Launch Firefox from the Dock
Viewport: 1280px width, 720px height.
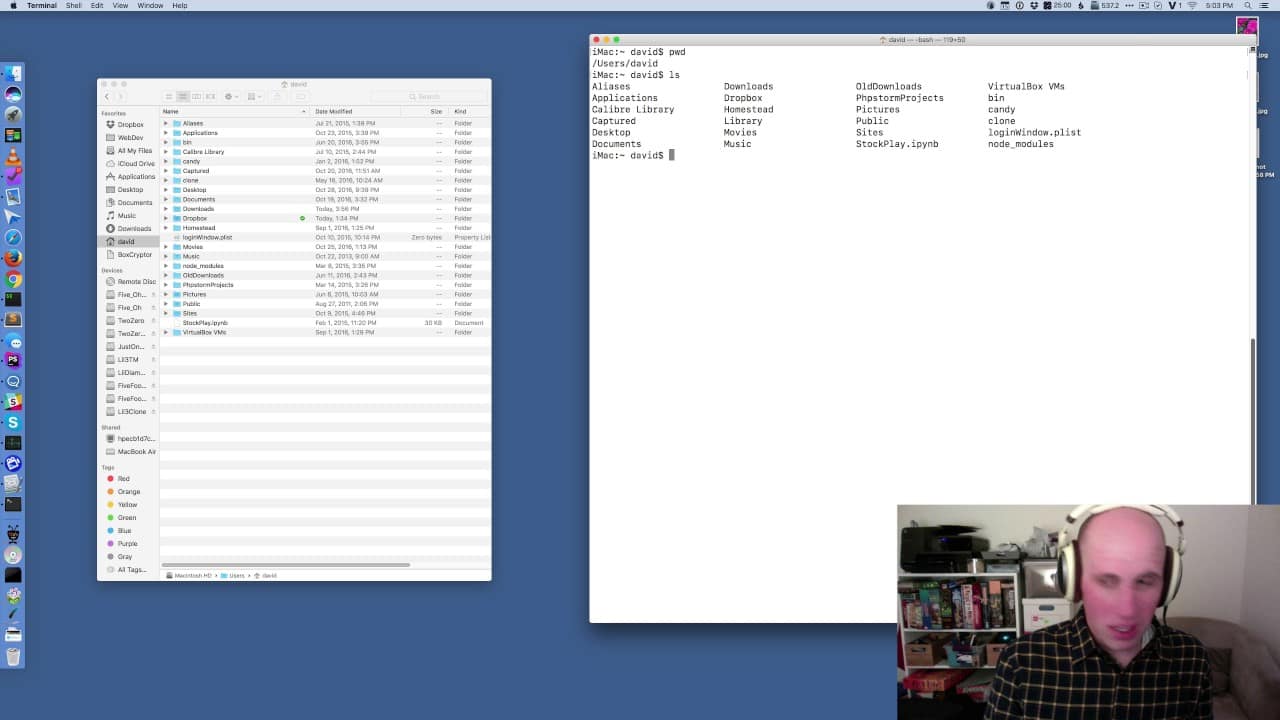click(x=13, y=258)
